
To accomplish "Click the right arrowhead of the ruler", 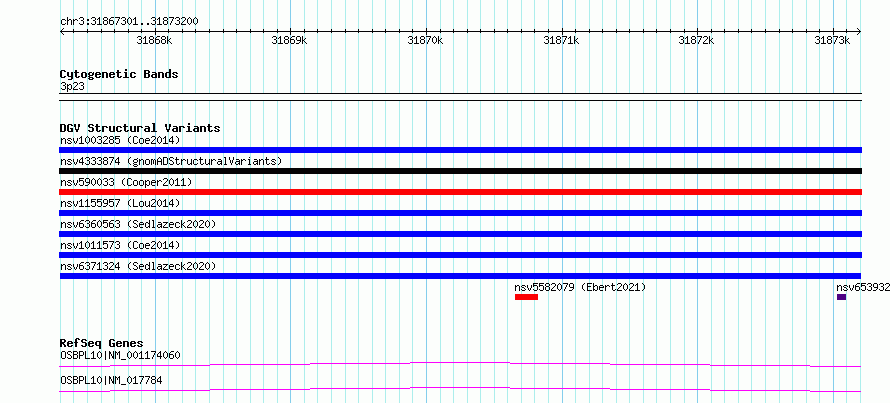I will click(x=859, y=32).
